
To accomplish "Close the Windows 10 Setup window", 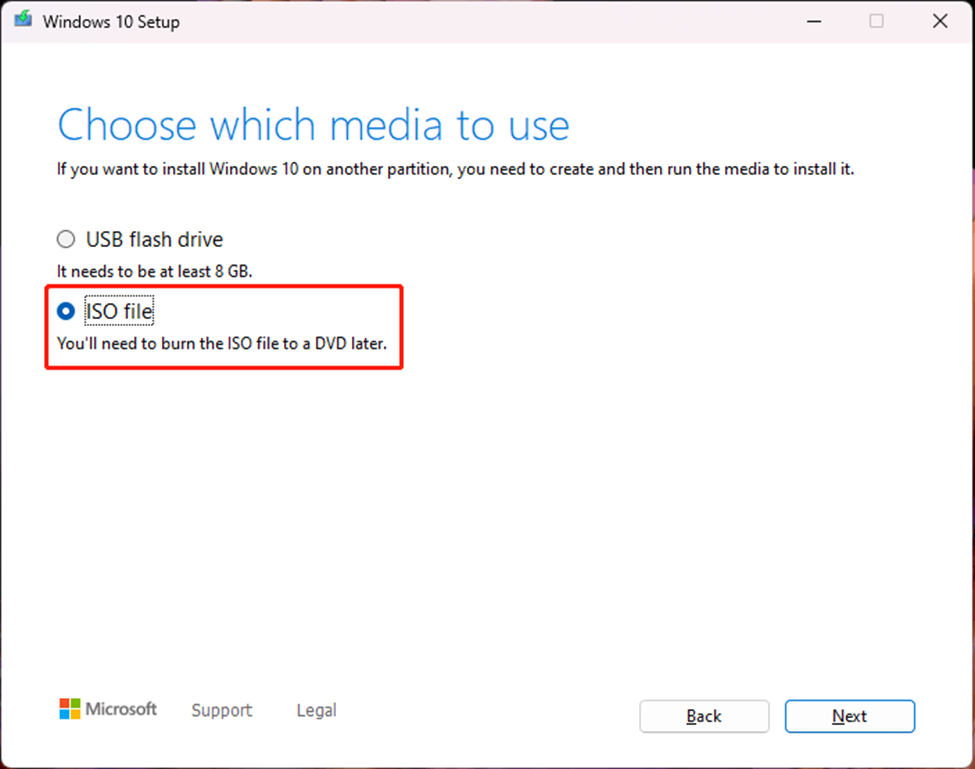I will click(x=940, y=21).
